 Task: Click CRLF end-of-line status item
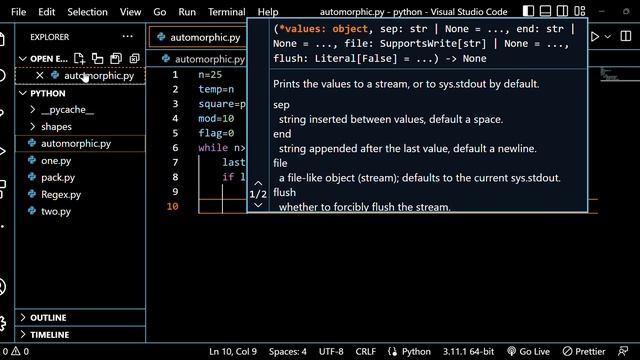366,351
